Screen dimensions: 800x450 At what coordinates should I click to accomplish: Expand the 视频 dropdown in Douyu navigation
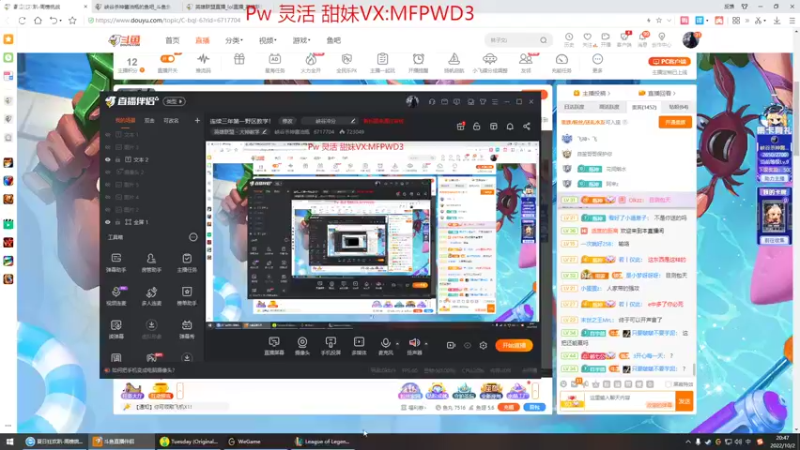point(267,40)
